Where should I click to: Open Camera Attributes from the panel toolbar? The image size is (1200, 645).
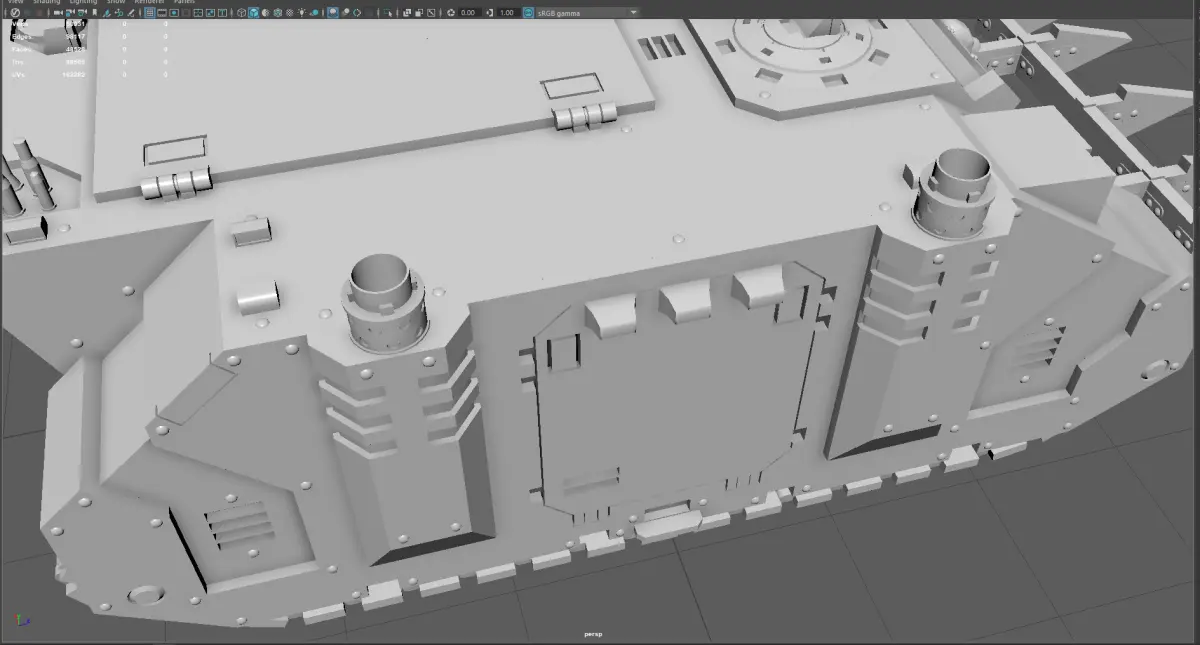tap(82, 13)
